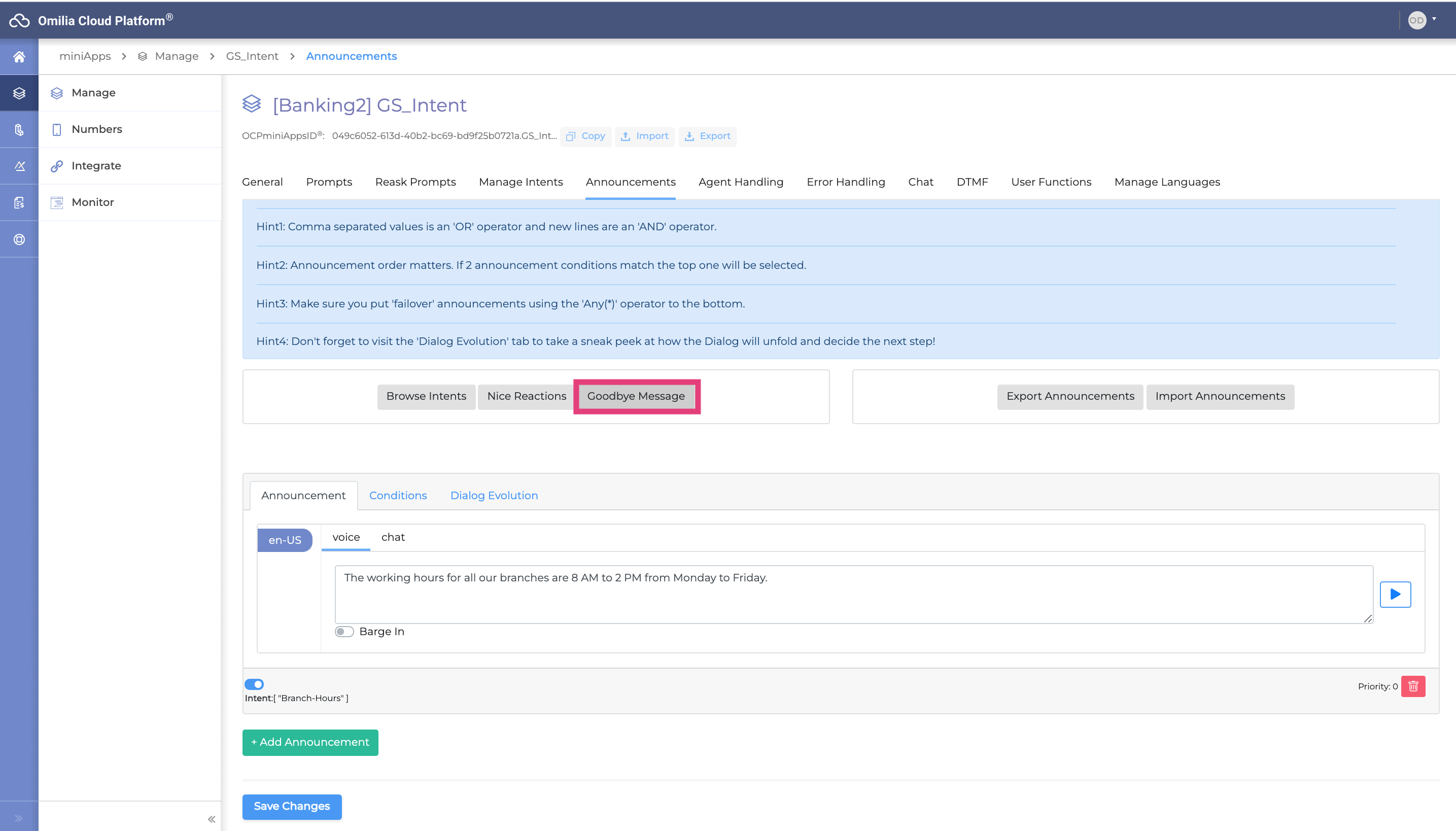Switch to the User Functions tab
The height and width of the screenshot is (831, 1456).
1051,182
